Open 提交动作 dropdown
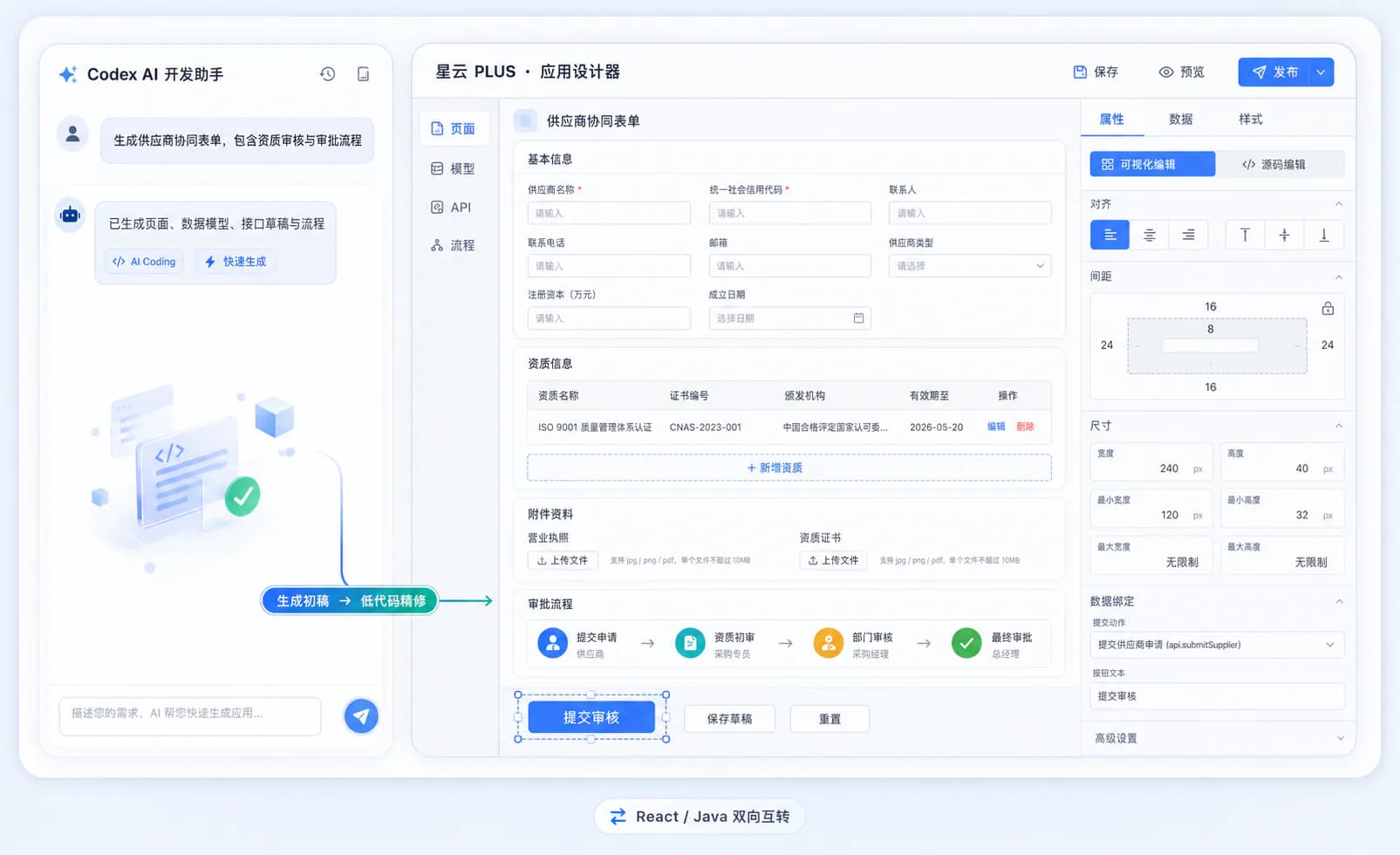 point(1217,645)
